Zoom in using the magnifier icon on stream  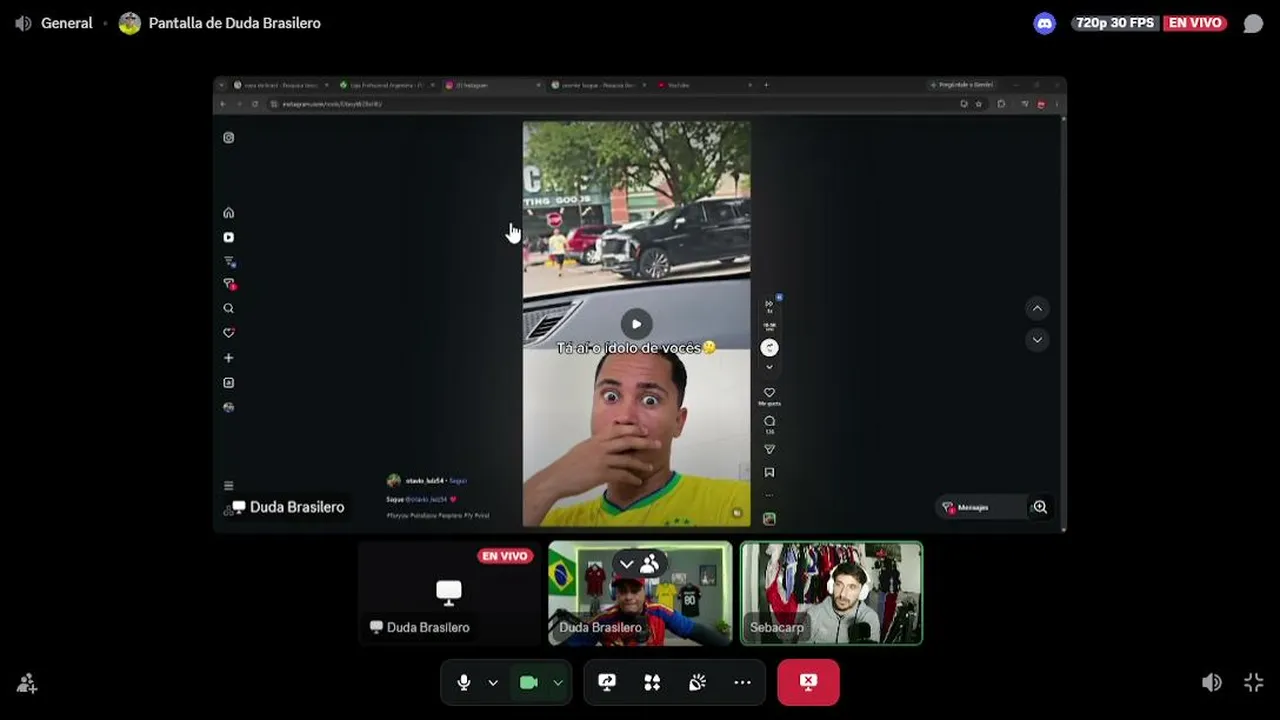tap(1040, 507)
